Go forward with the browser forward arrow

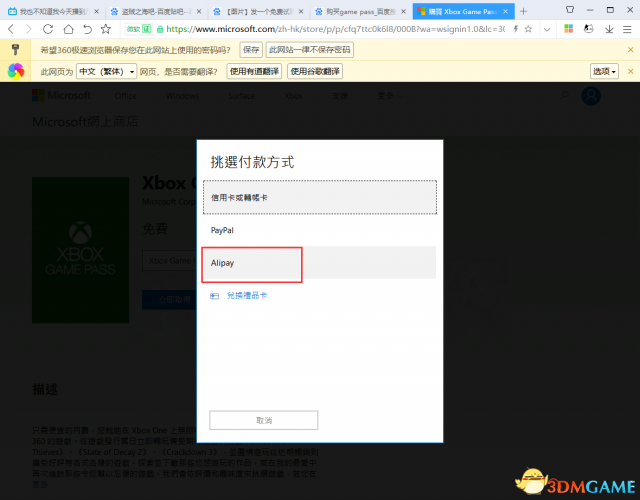[29, 29]
